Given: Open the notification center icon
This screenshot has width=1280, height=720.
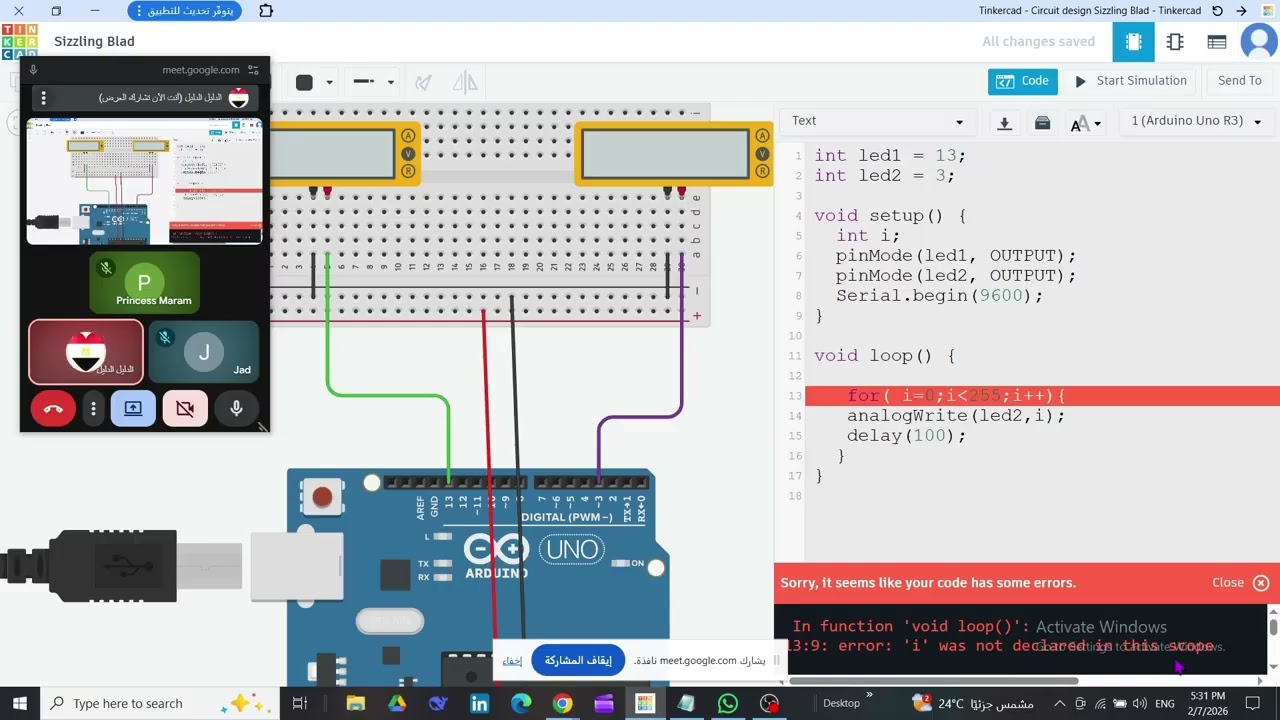Looking at the screenshot, I should (1252, 703).
